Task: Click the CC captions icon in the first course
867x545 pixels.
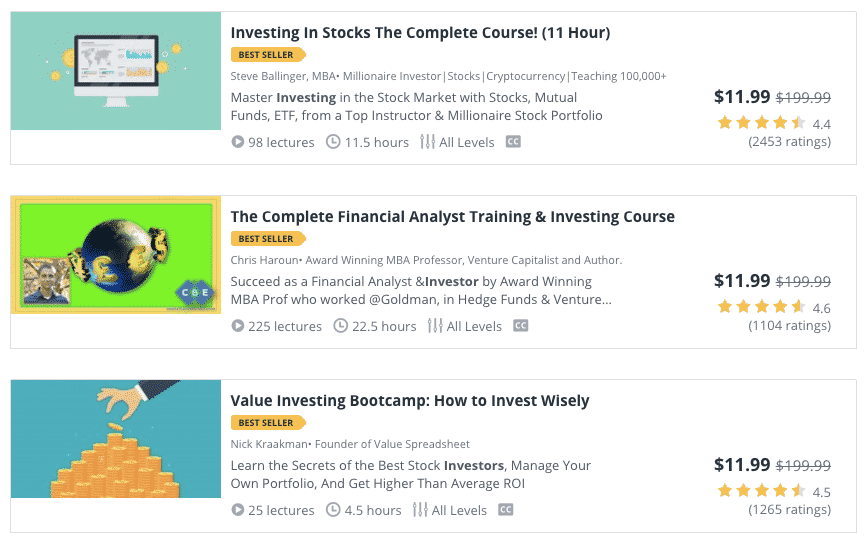Action: (x=513, y=142)
